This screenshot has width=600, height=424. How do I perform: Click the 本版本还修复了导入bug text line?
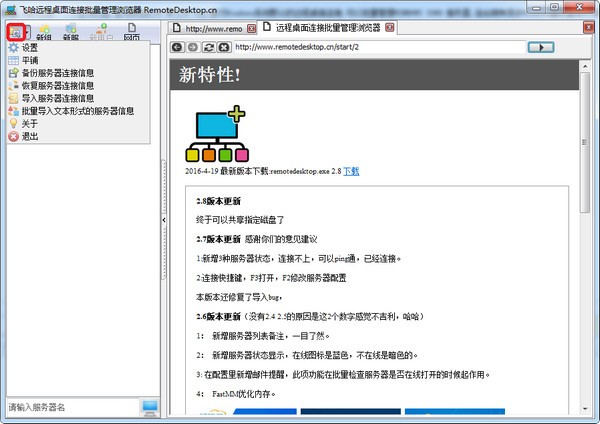click(239, 297)
